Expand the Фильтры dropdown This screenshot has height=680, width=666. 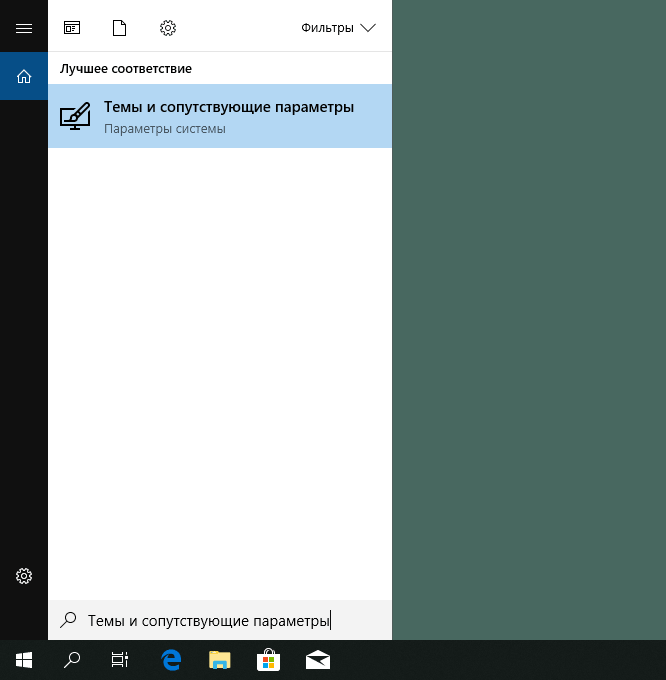pyautogui.click(x=338, y=28)
